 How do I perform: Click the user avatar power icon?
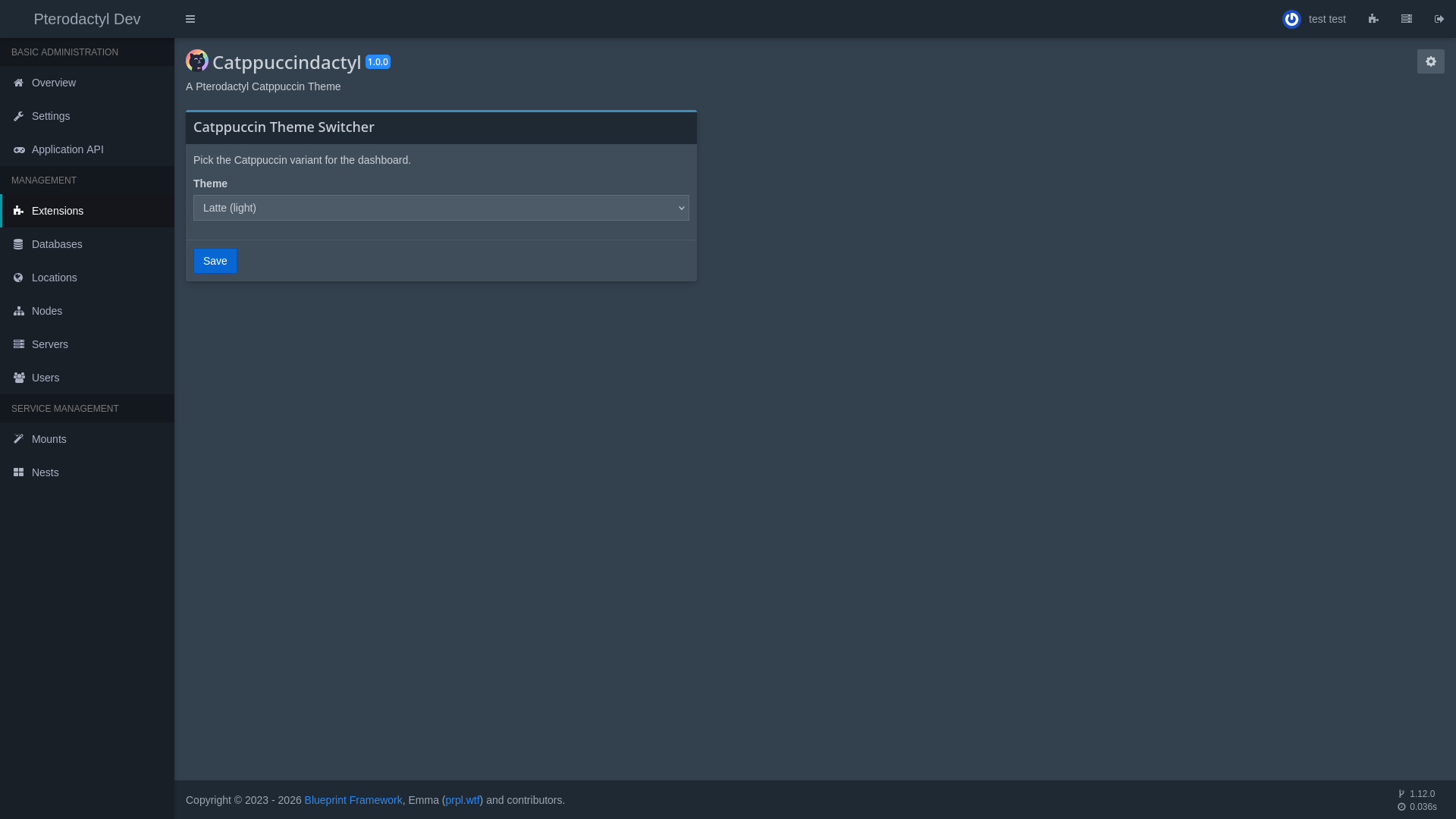(x=1291, y=19)
